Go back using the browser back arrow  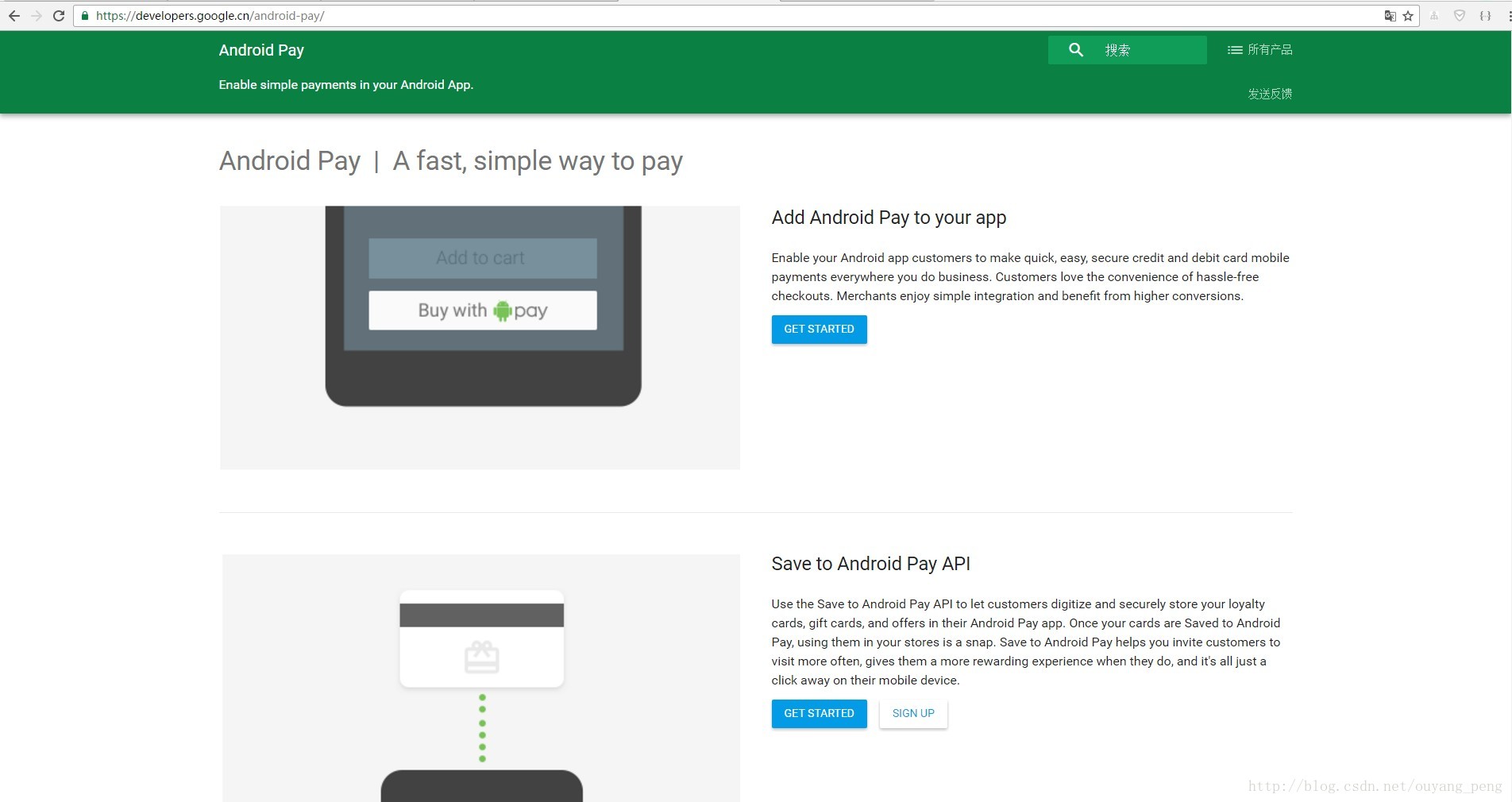coord(14,16)
